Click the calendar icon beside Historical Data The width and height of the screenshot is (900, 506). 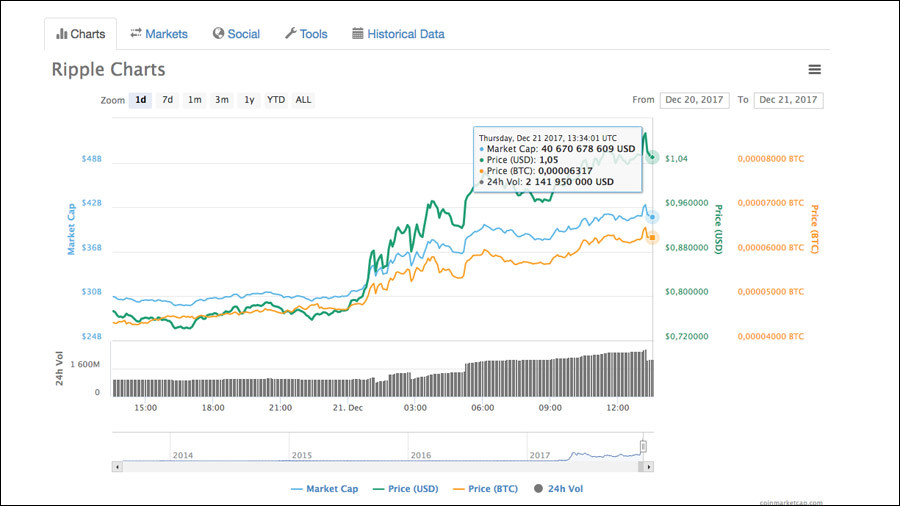pos(358,33)
